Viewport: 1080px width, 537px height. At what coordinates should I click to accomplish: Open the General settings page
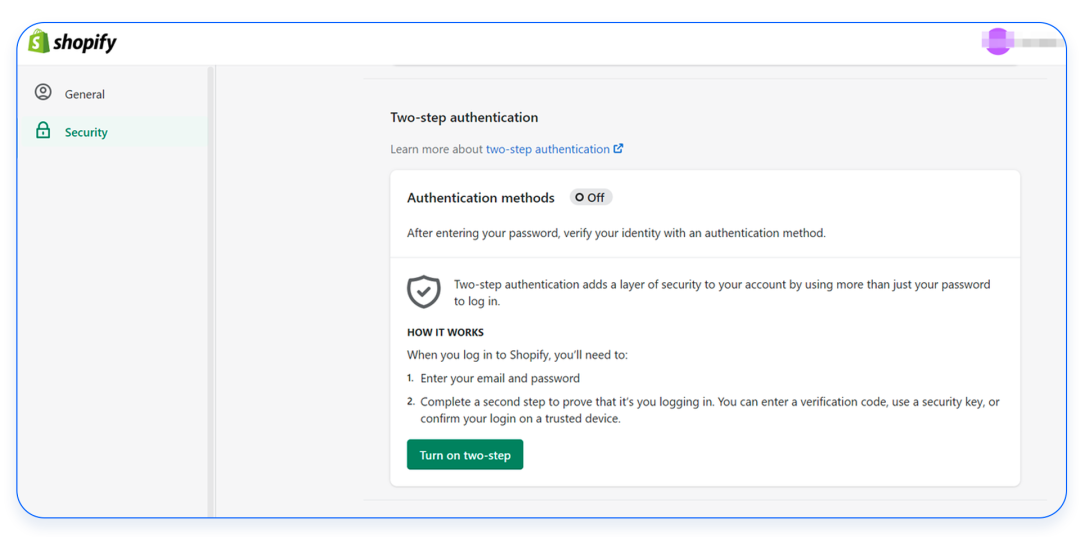pyautogui.click(x=85, y=94)
